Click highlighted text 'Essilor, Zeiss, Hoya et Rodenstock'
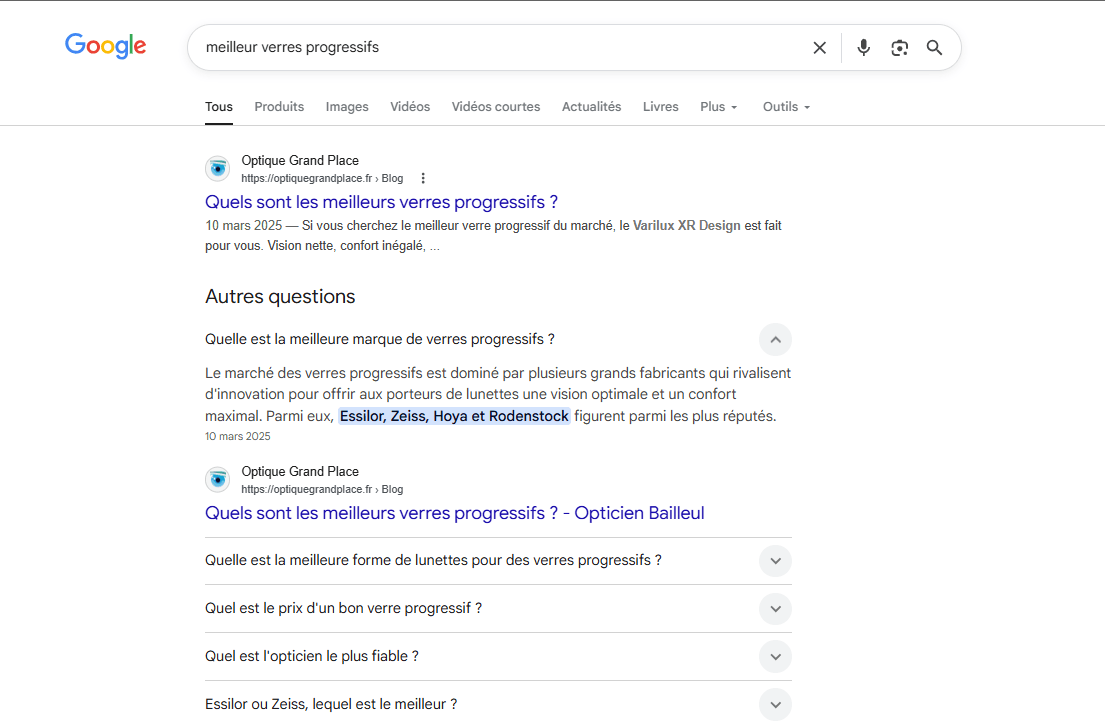Screen dimensions: 1105x728 (x=455, y=416)
